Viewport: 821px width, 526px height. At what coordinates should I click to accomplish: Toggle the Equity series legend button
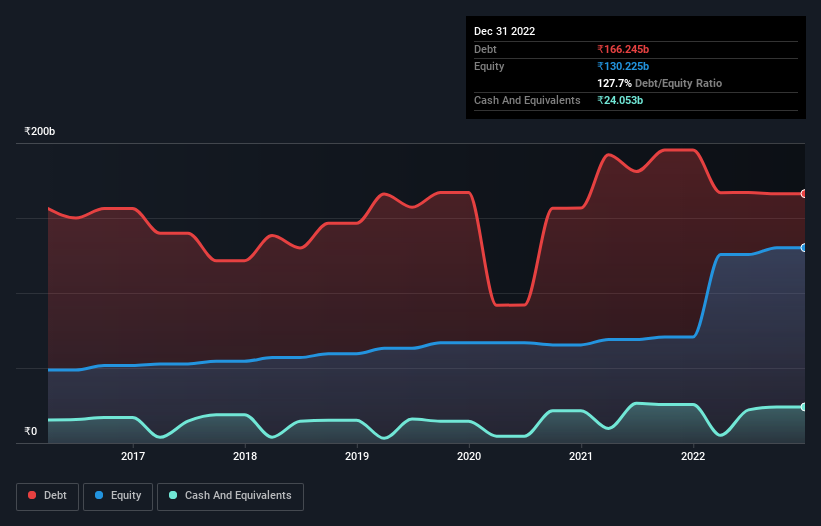(x=118, y=496)
